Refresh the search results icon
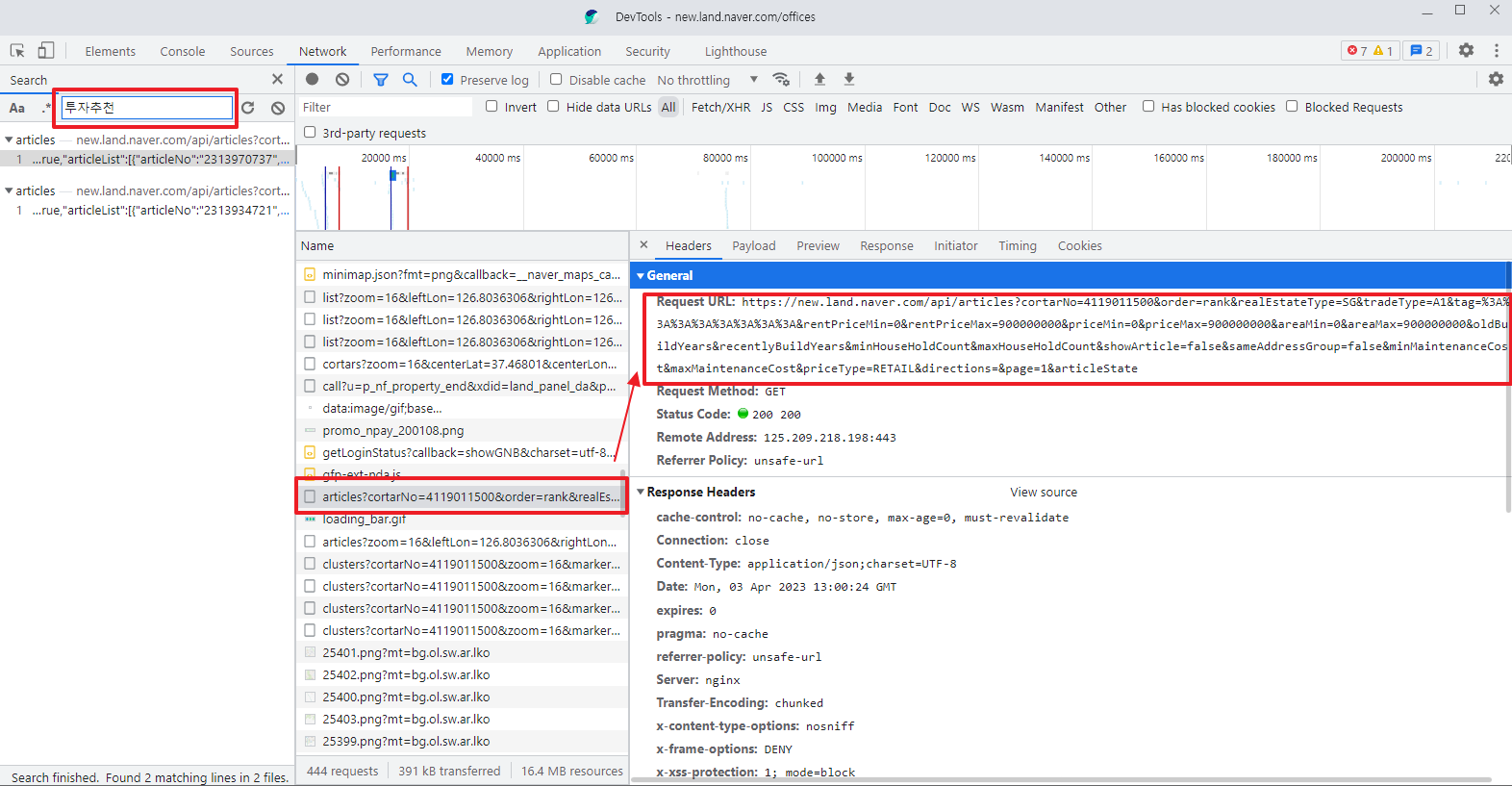Viewport: 1512px width, 786px height. click(x=248, y=108)
